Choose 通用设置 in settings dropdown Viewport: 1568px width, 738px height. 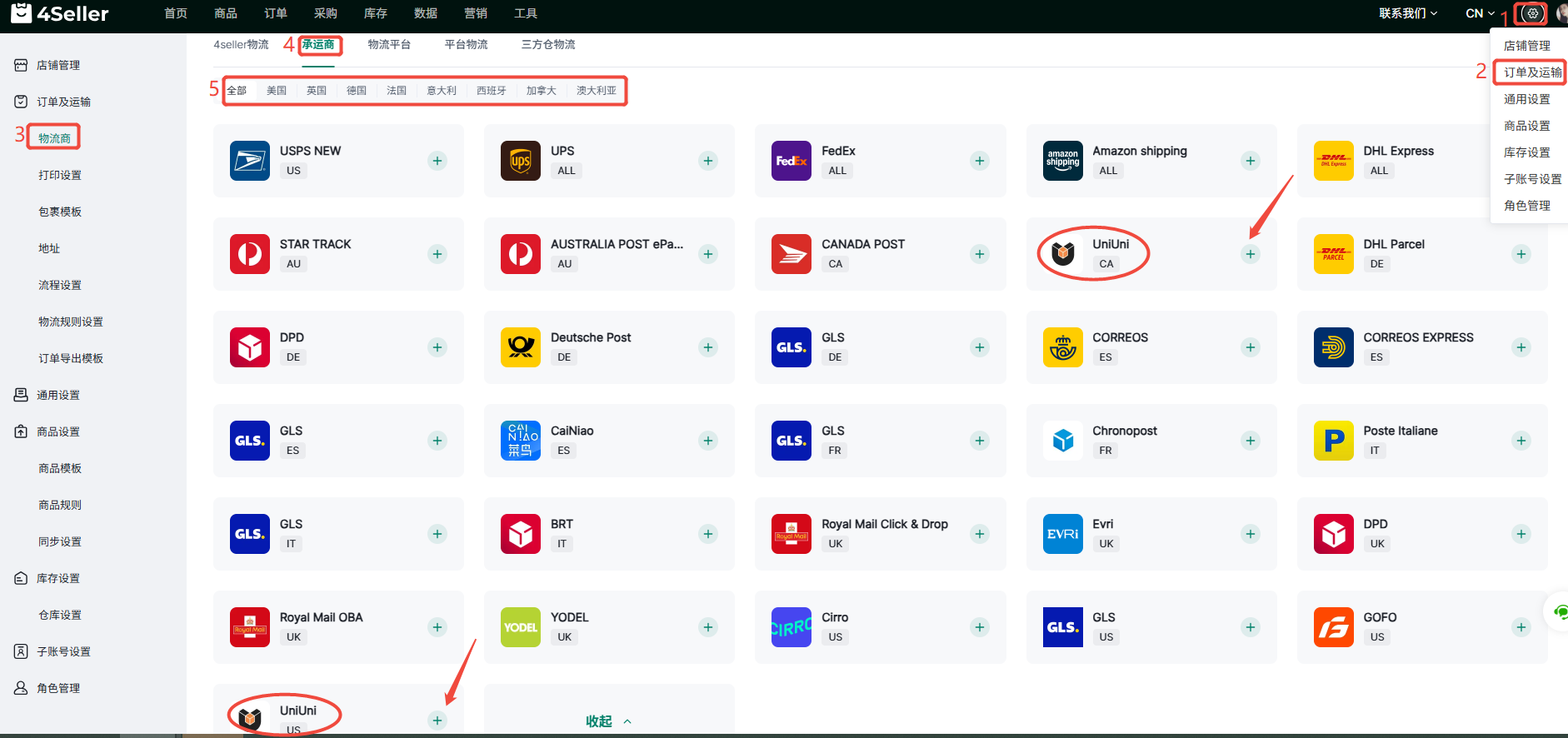coord(1527,99)
